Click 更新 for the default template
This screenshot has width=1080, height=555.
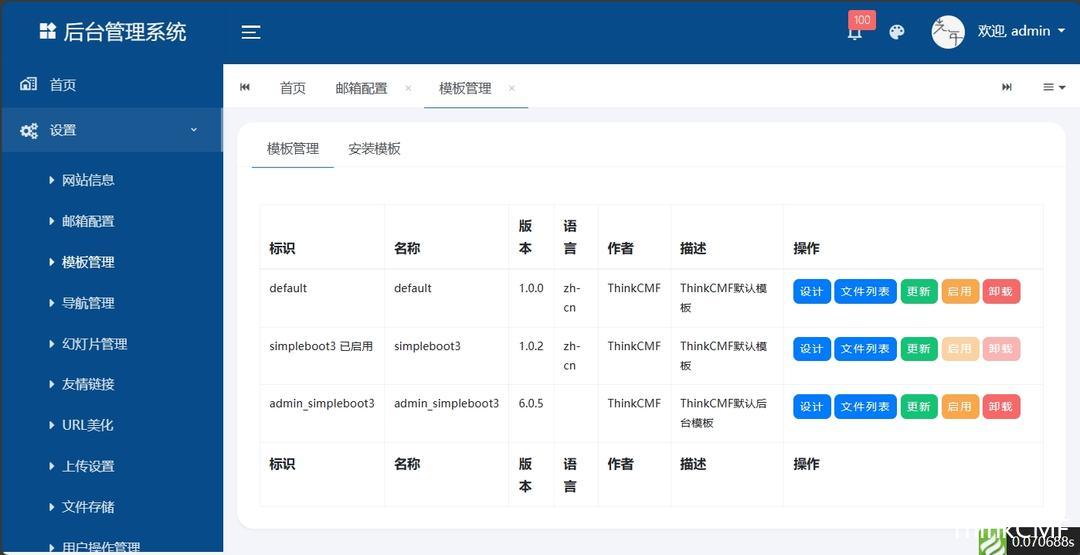pos(919,291)
